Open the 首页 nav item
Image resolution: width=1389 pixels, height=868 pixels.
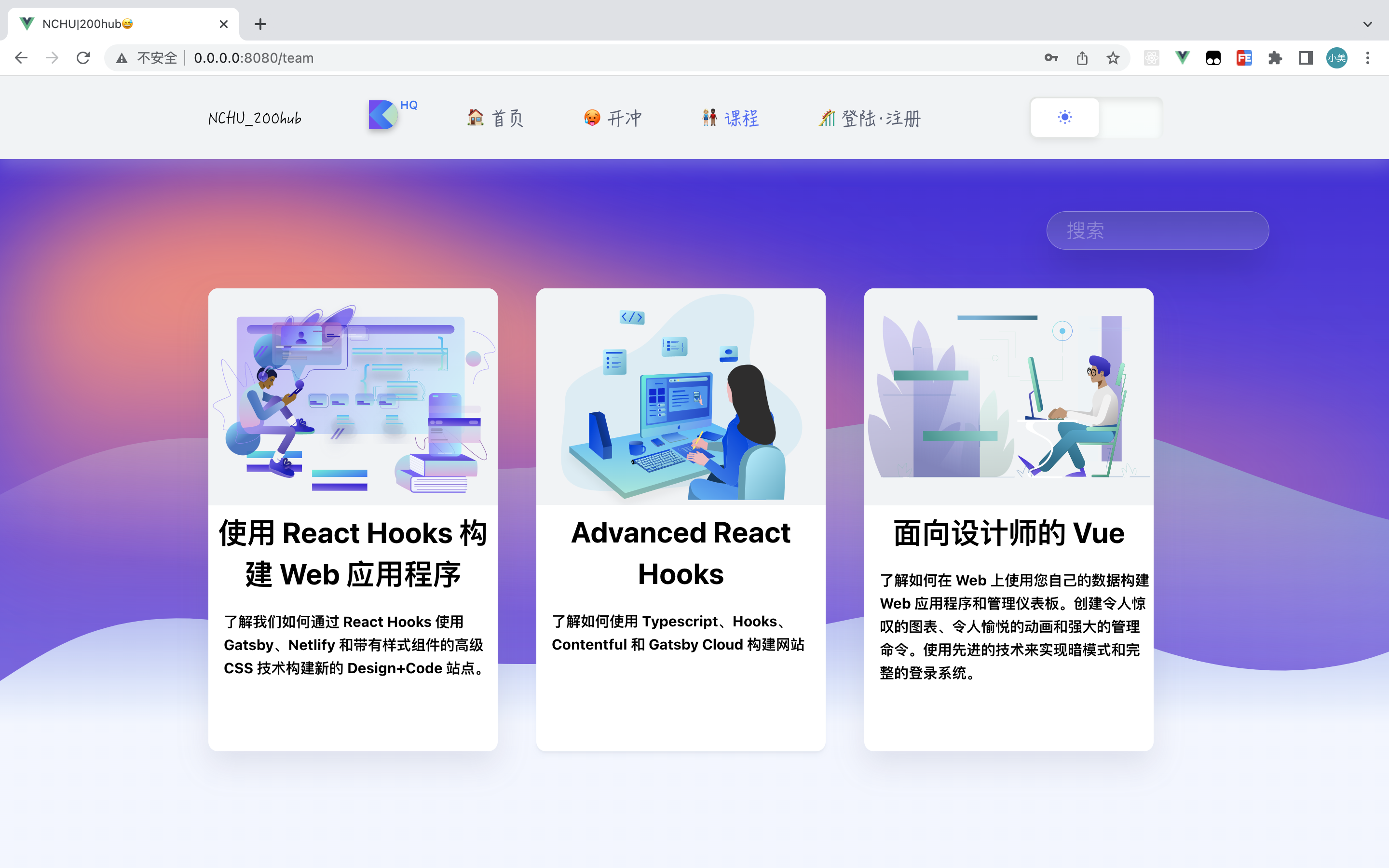coord(495,118)
